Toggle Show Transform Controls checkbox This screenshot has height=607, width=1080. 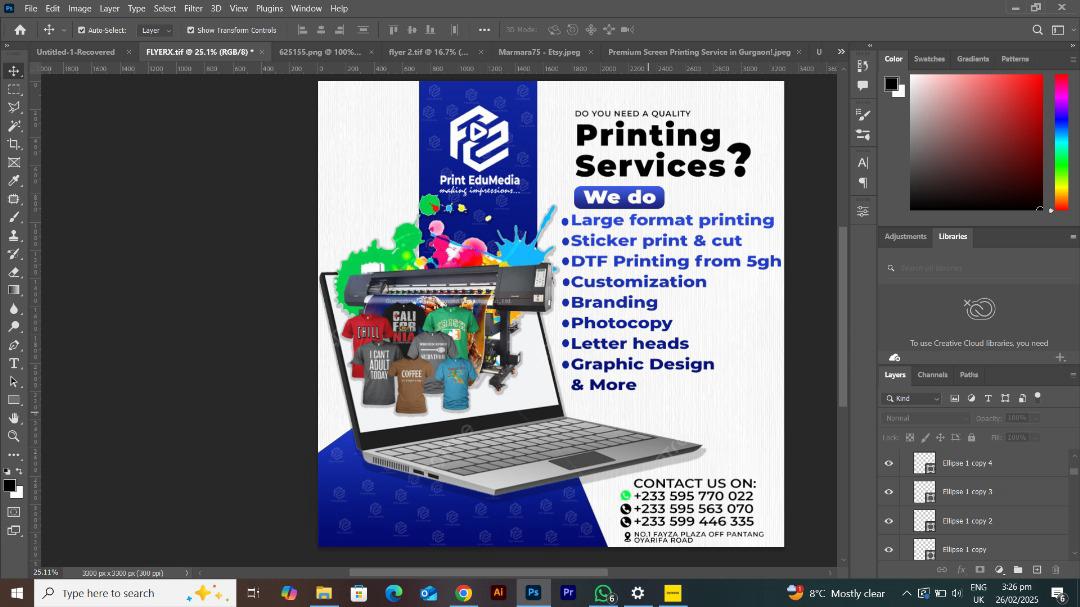click(x=191, y=30)
